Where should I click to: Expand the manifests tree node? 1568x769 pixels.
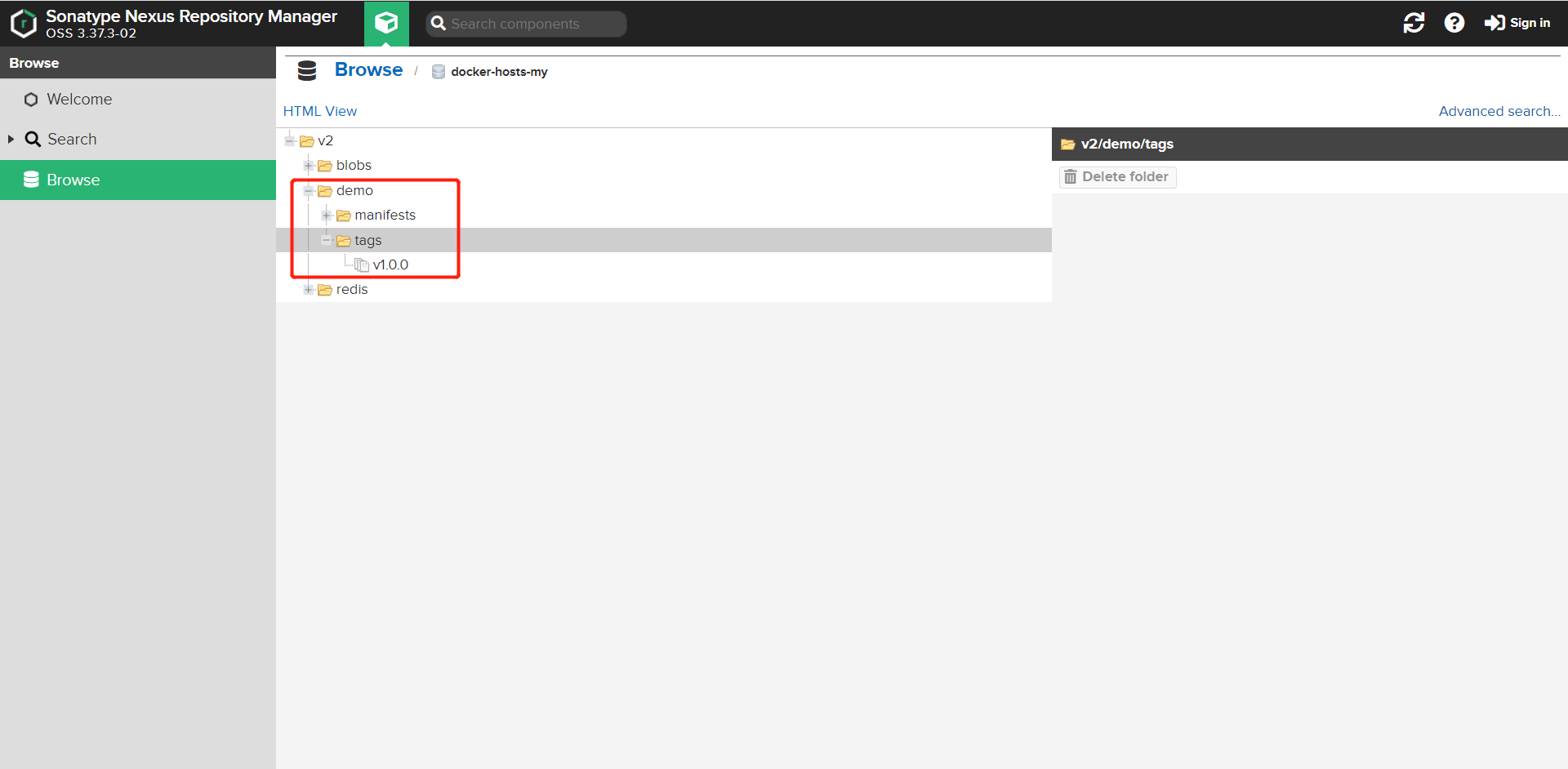(x=327, y=216)
